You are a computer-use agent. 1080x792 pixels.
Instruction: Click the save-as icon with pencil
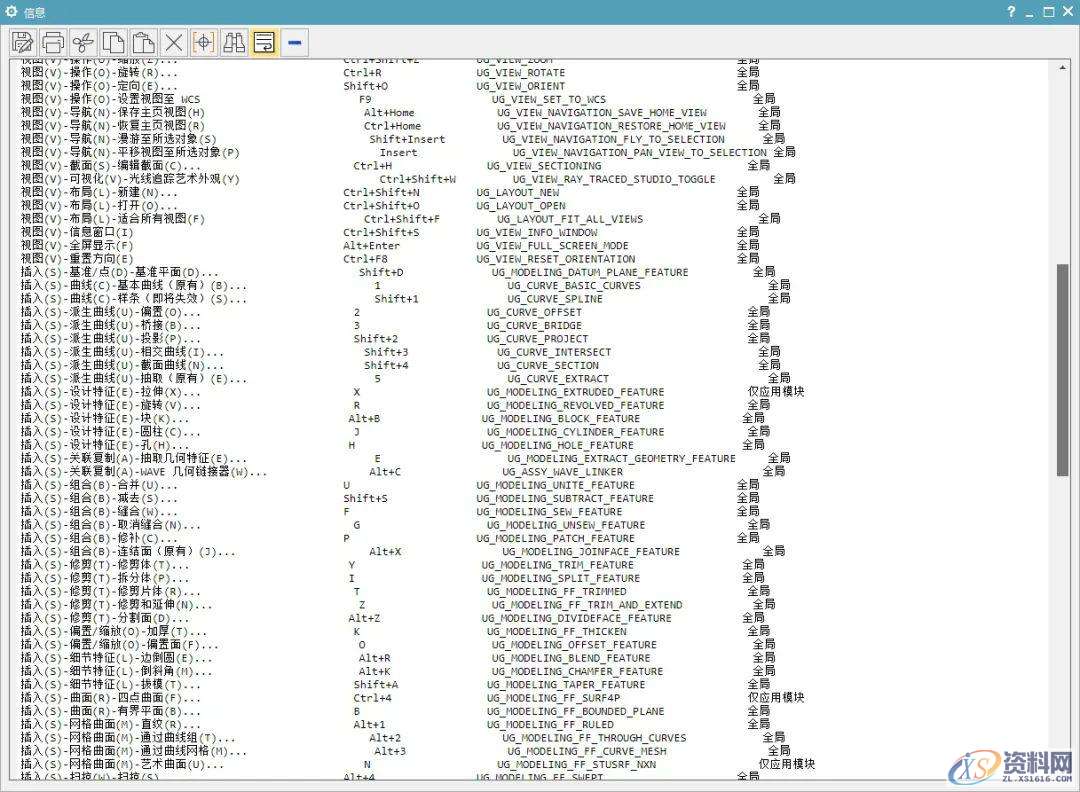pos(23,42)
